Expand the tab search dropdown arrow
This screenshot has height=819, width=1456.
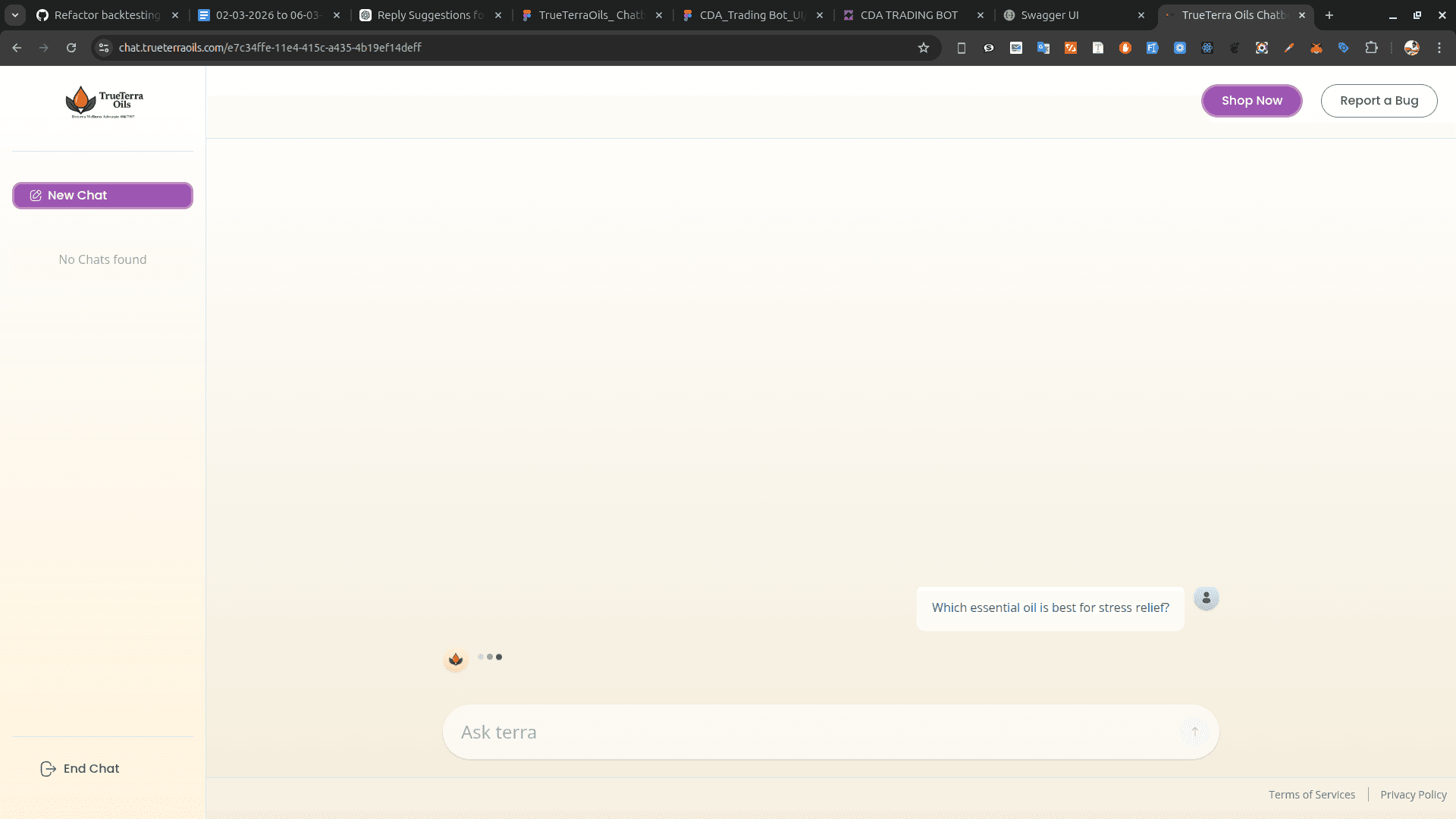15,15
